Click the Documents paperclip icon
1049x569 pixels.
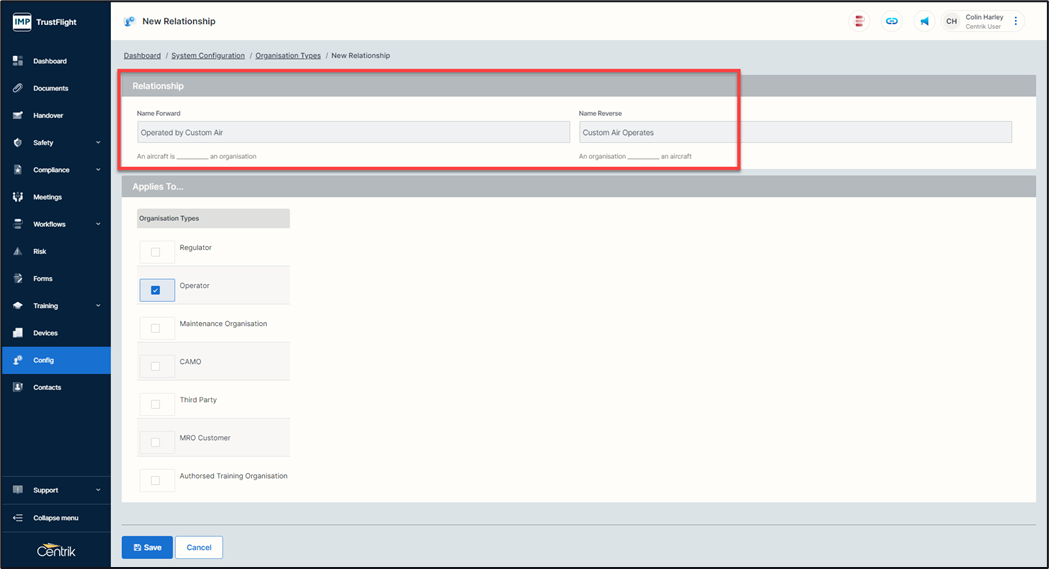click(18, 88)
